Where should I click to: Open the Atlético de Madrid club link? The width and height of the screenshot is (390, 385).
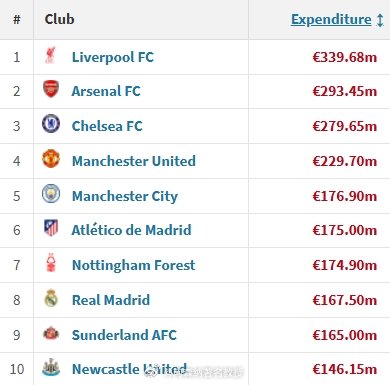132,230
